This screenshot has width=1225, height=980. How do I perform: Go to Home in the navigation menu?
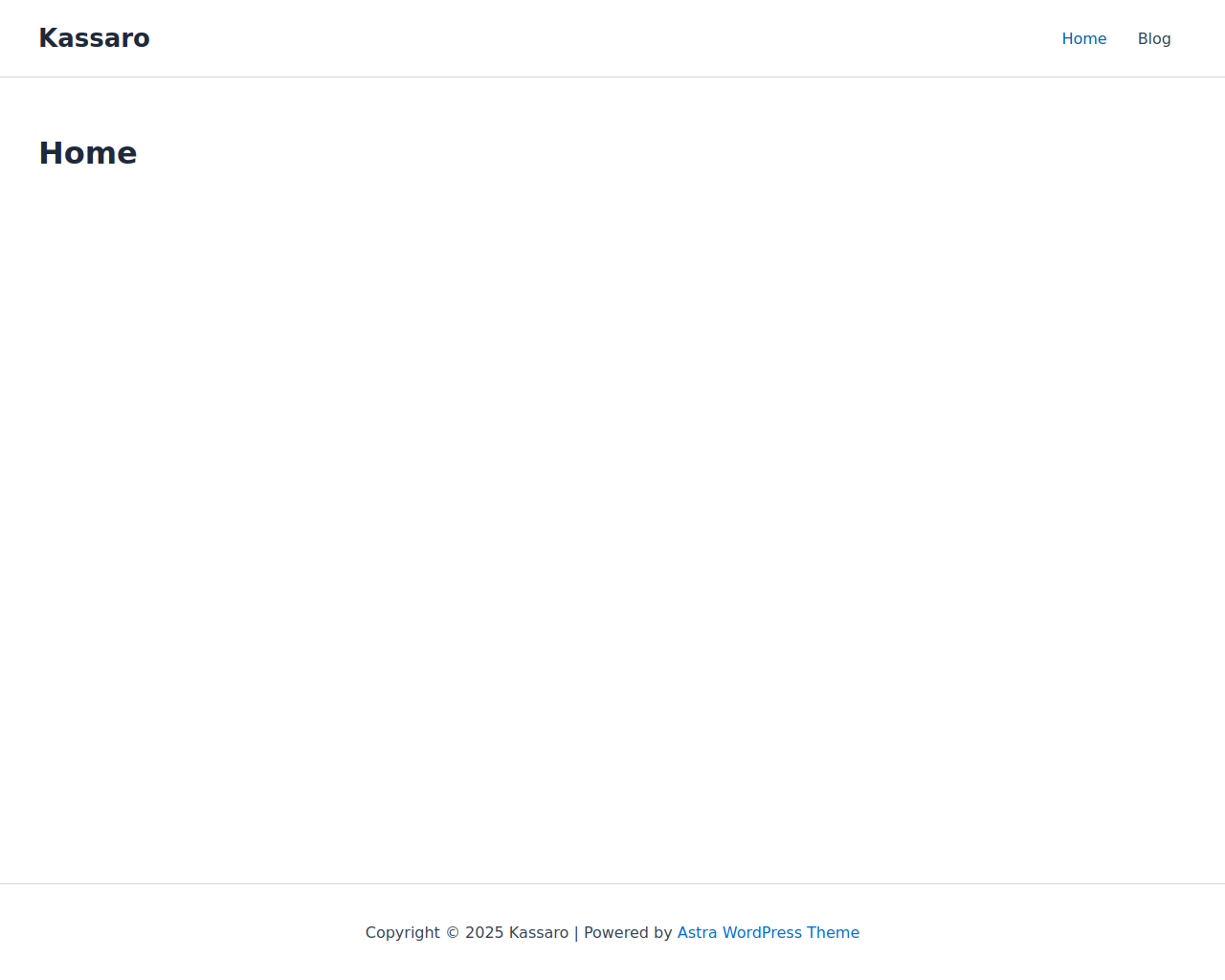1083,38
